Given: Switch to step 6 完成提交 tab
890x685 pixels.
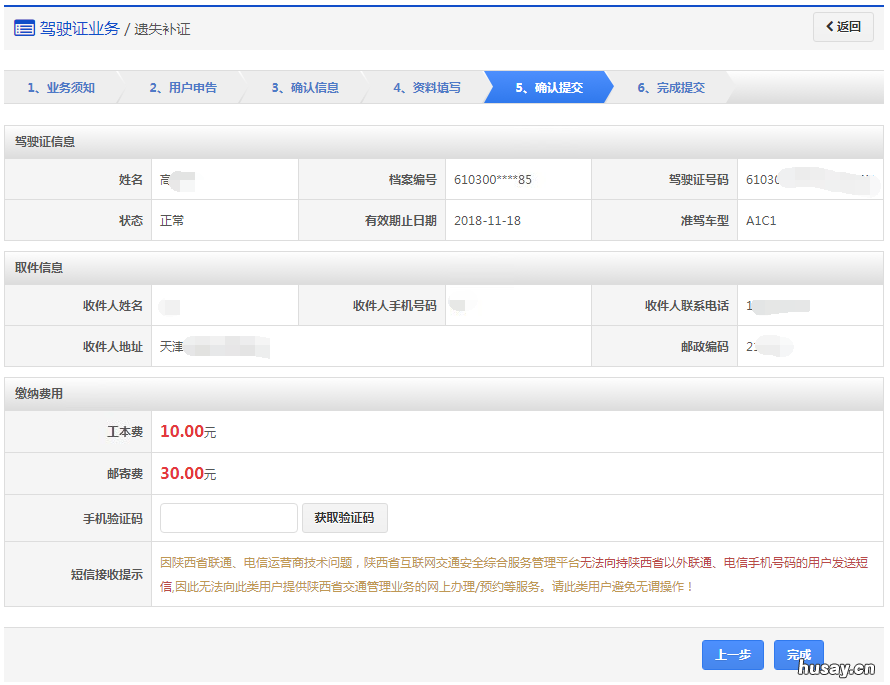Looking at the screenshot, I should click(x=674, y=87).
